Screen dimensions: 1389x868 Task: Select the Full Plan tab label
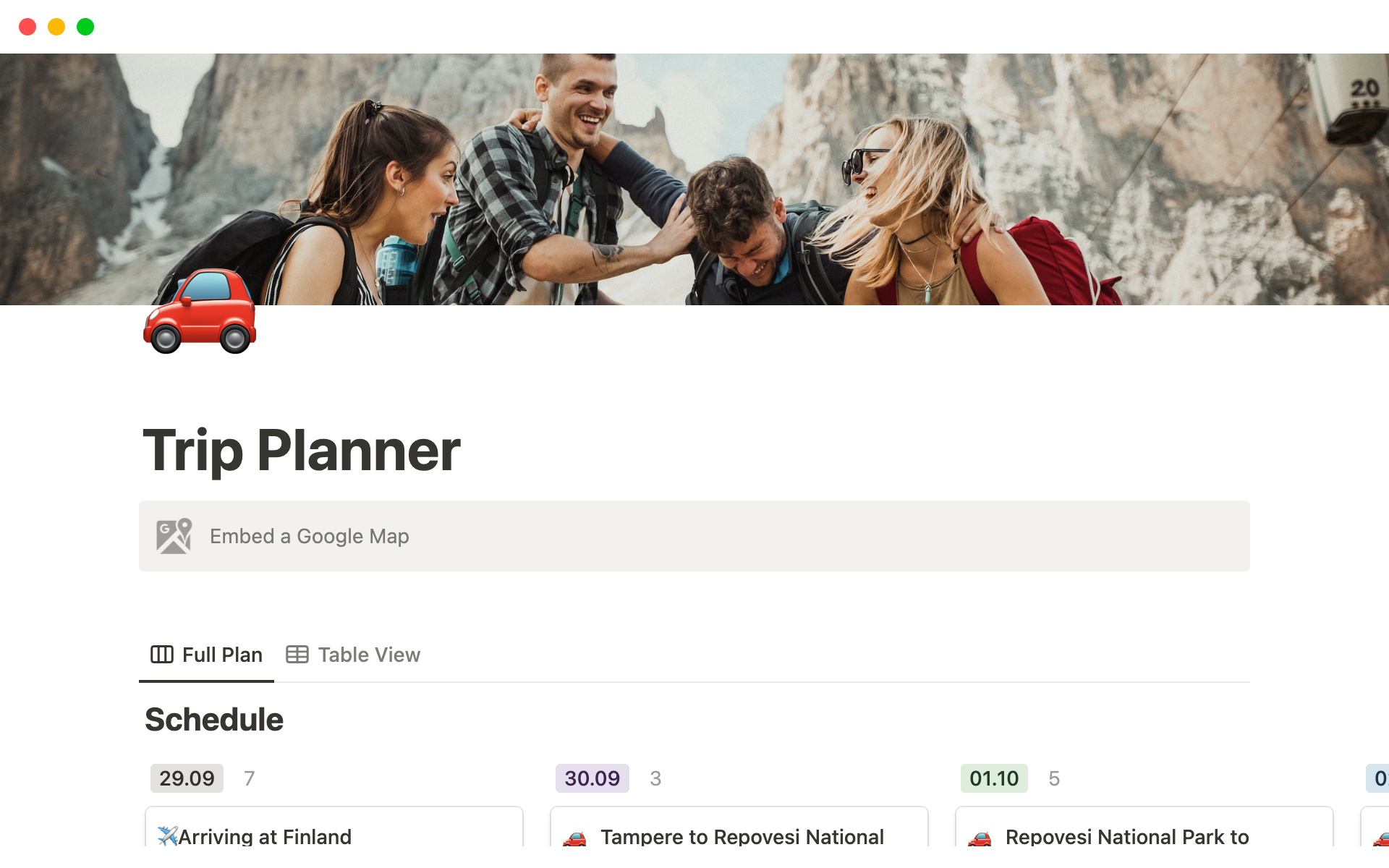tap(222, 655)
